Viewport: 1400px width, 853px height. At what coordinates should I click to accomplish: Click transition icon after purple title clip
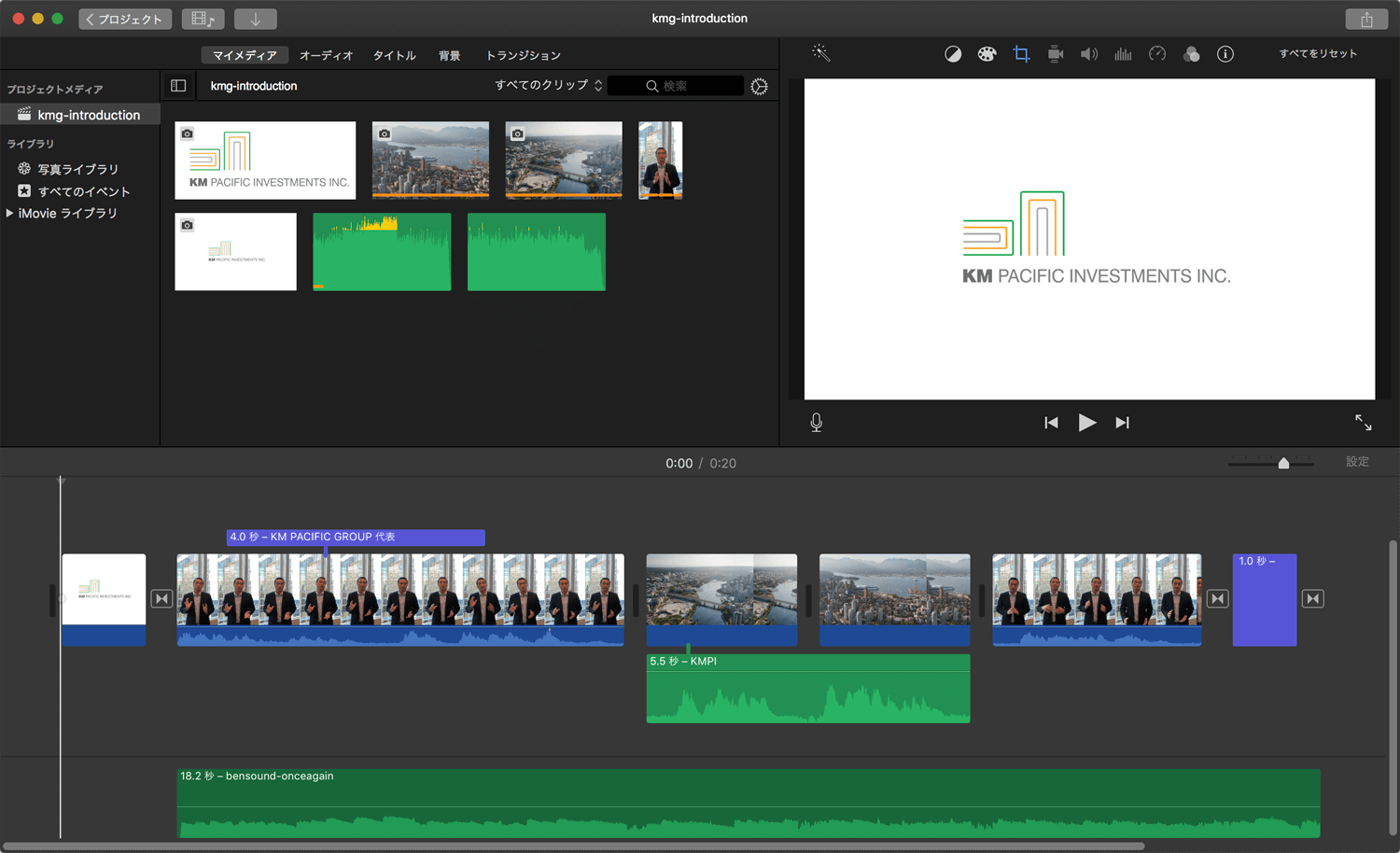1313,599
